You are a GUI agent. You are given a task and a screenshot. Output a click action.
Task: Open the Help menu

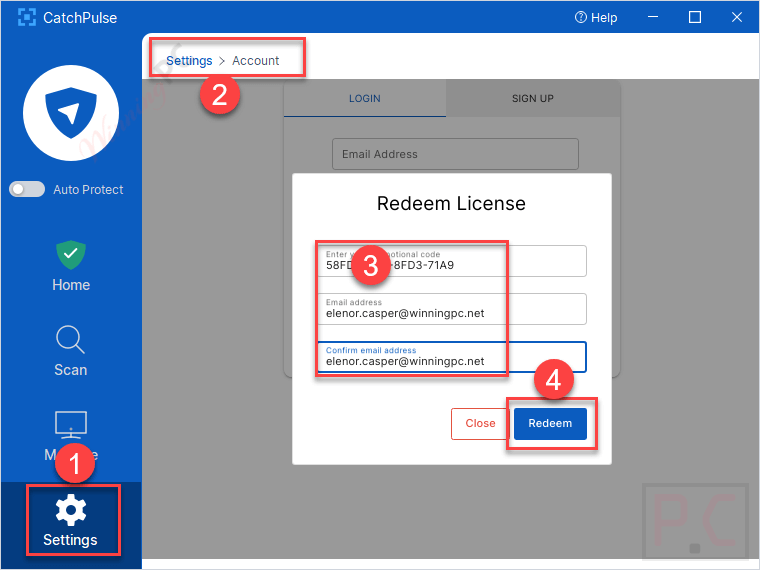(596, 18)
